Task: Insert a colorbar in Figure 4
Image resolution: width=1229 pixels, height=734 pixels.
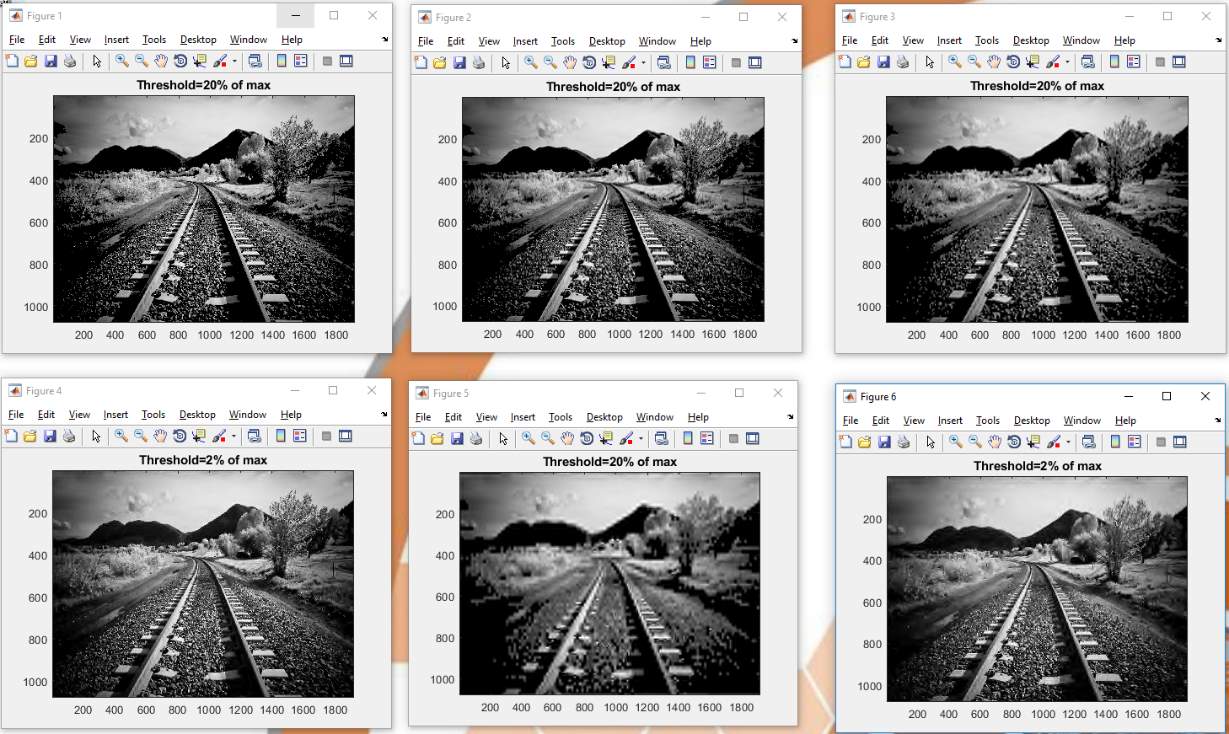Action: 281,435
